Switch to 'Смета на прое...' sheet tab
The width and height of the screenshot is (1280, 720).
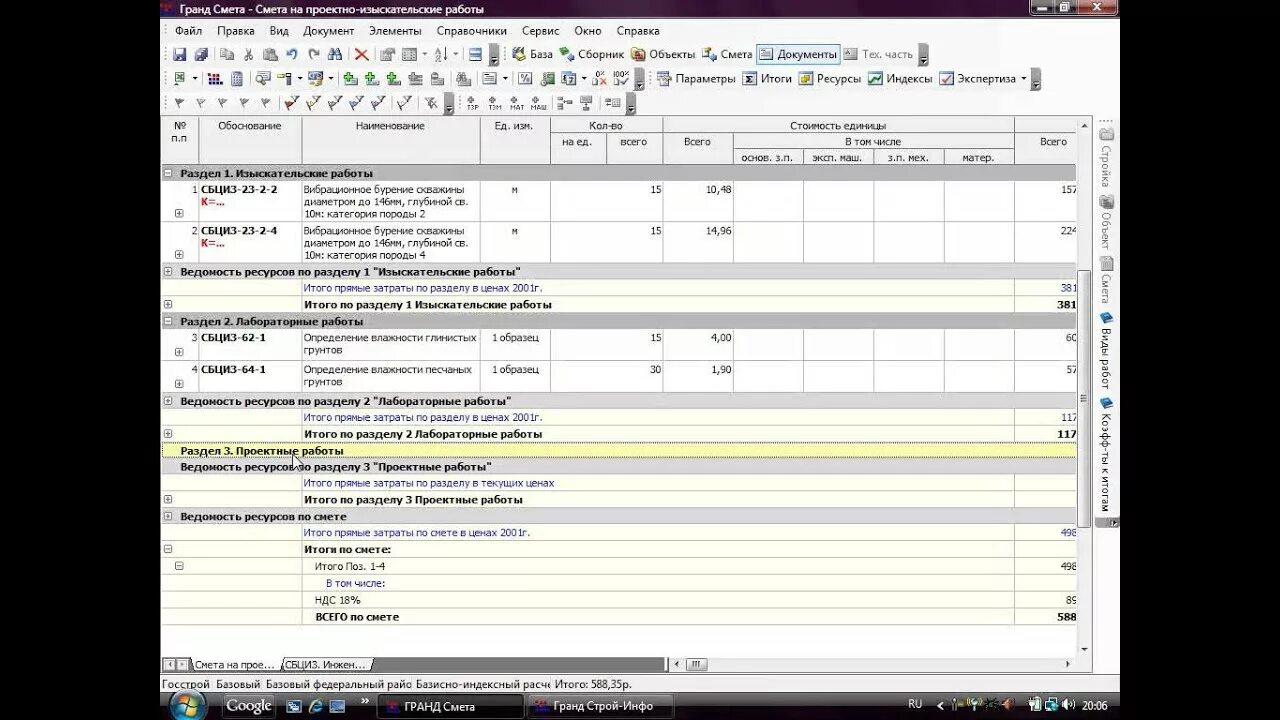234,664
